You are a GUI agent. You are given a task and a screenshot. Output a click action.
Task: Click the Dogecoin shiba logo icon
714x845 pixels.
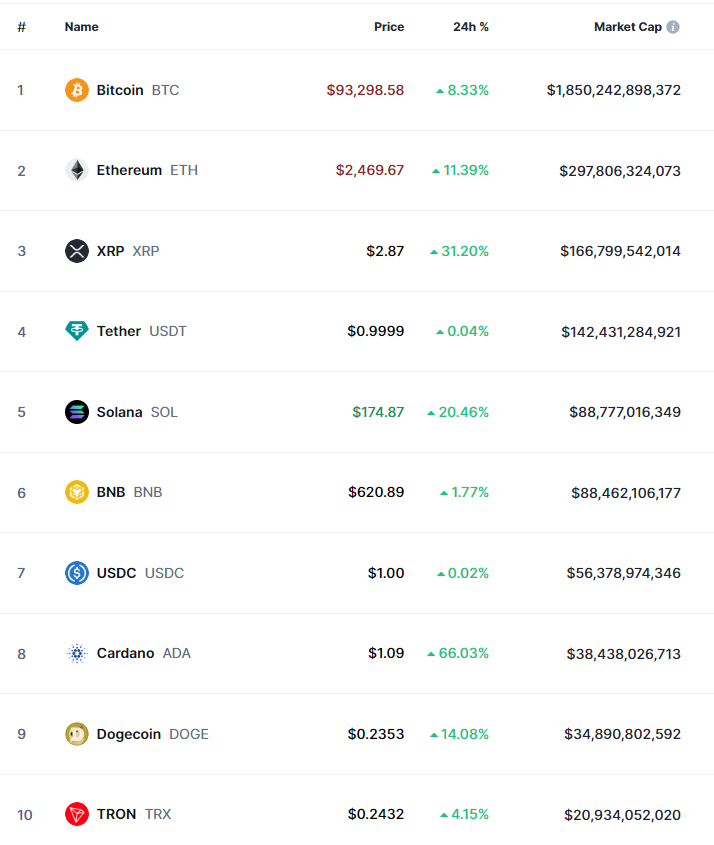(x=77, y=734)
